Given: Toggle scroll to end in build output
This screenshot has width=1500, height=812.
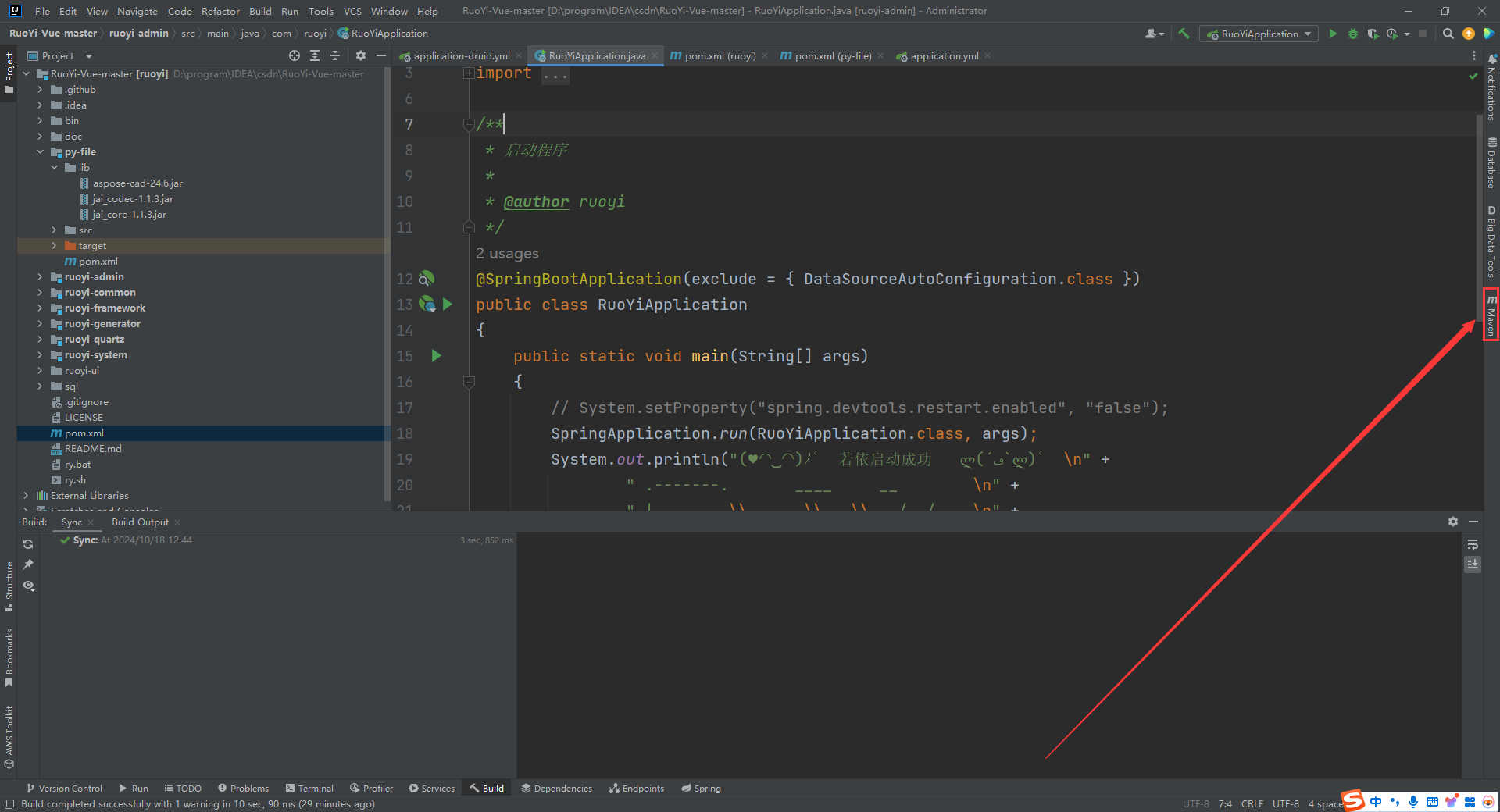Looking at the screenshot, I should point(1473,564).
